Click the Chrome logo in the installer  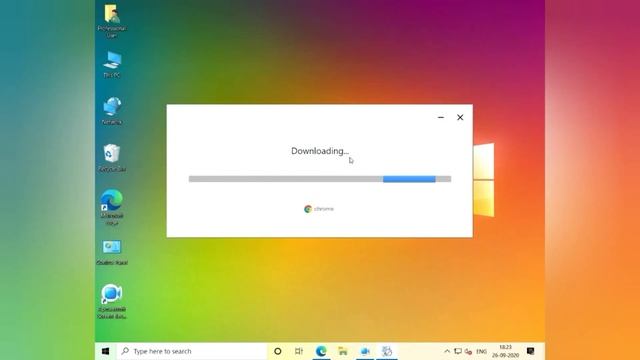click(319, 209)
